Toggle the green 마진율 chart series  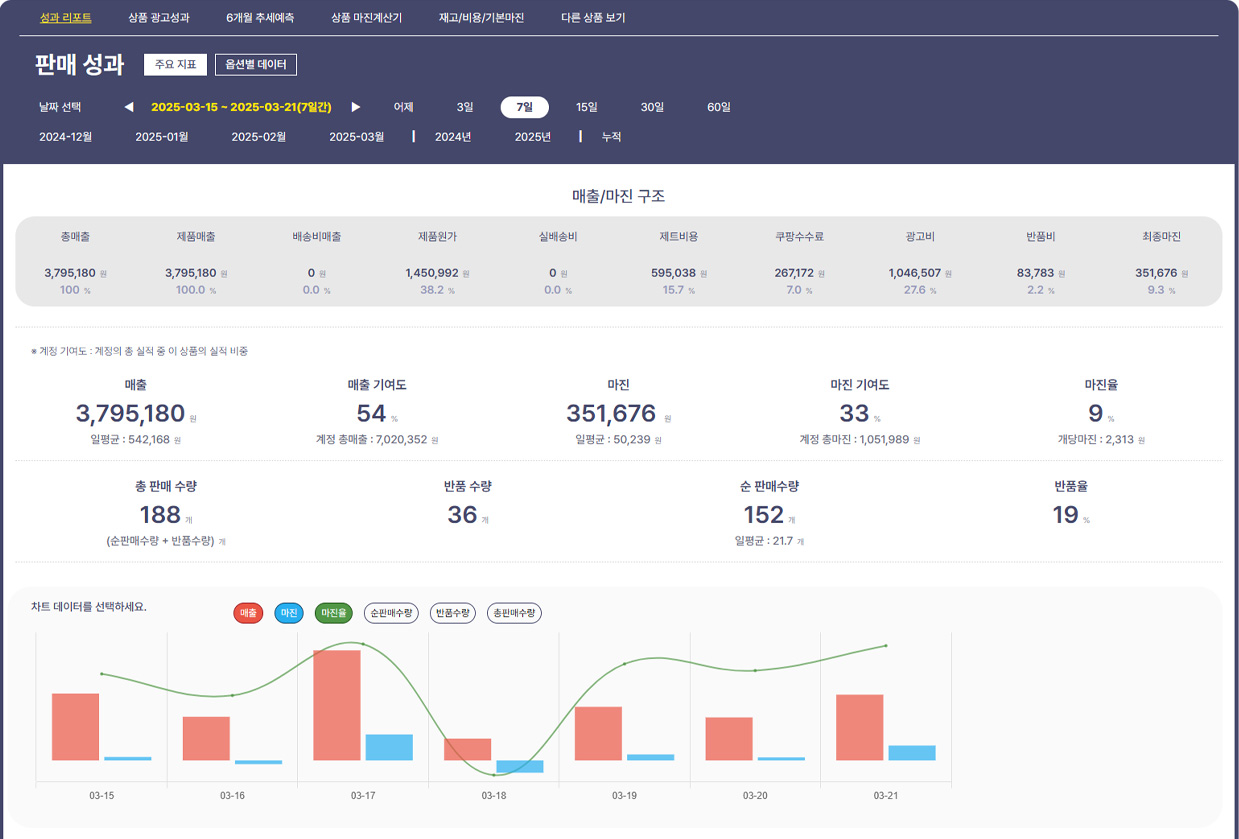333,613
